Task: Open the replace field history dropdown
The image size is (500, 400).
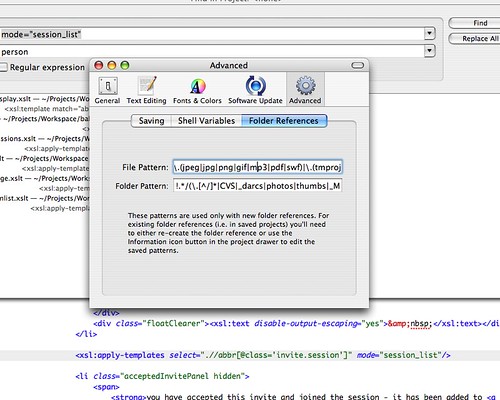Action: (430, 51)
